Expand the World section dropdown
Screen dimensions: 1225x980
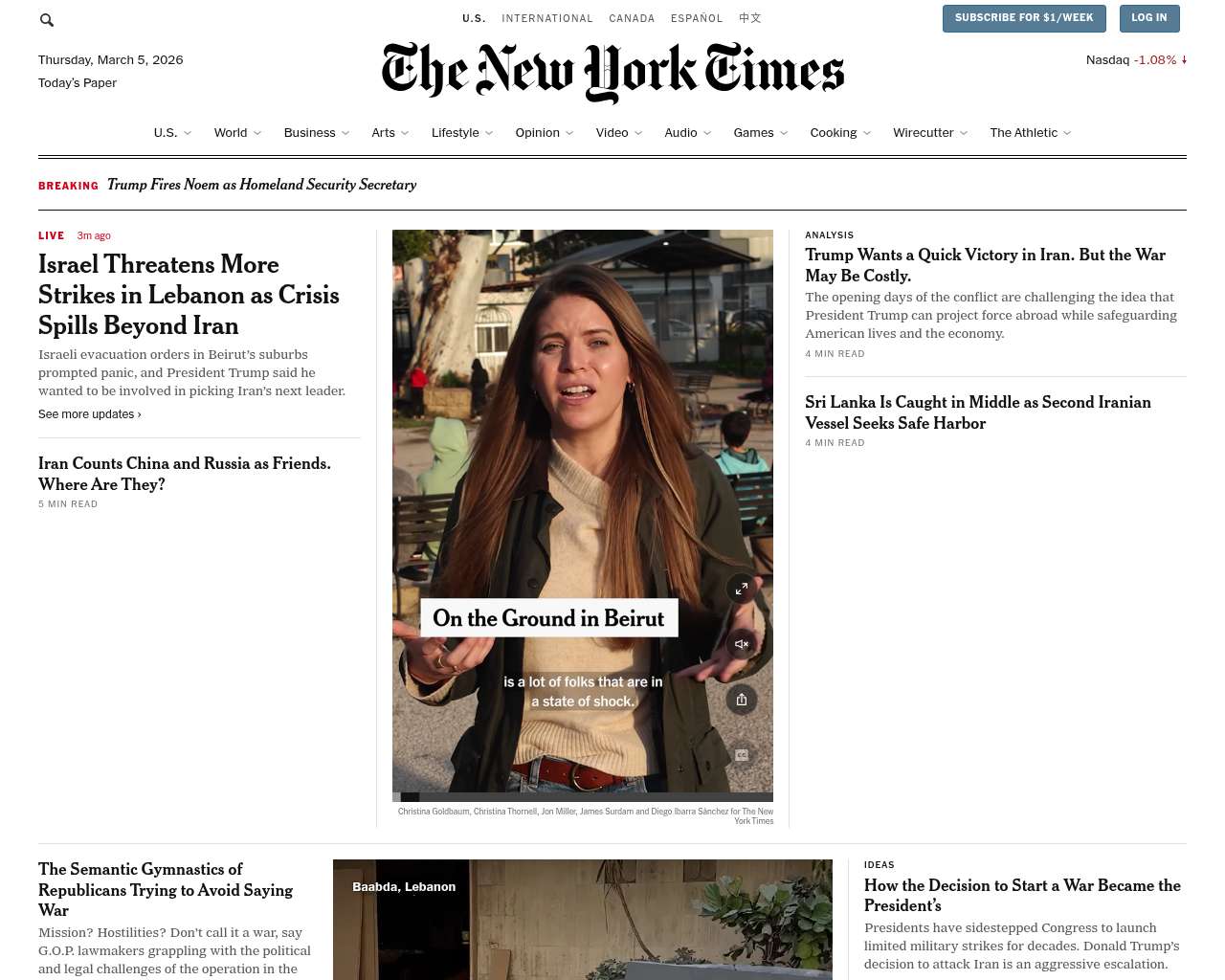coord(257,133)
